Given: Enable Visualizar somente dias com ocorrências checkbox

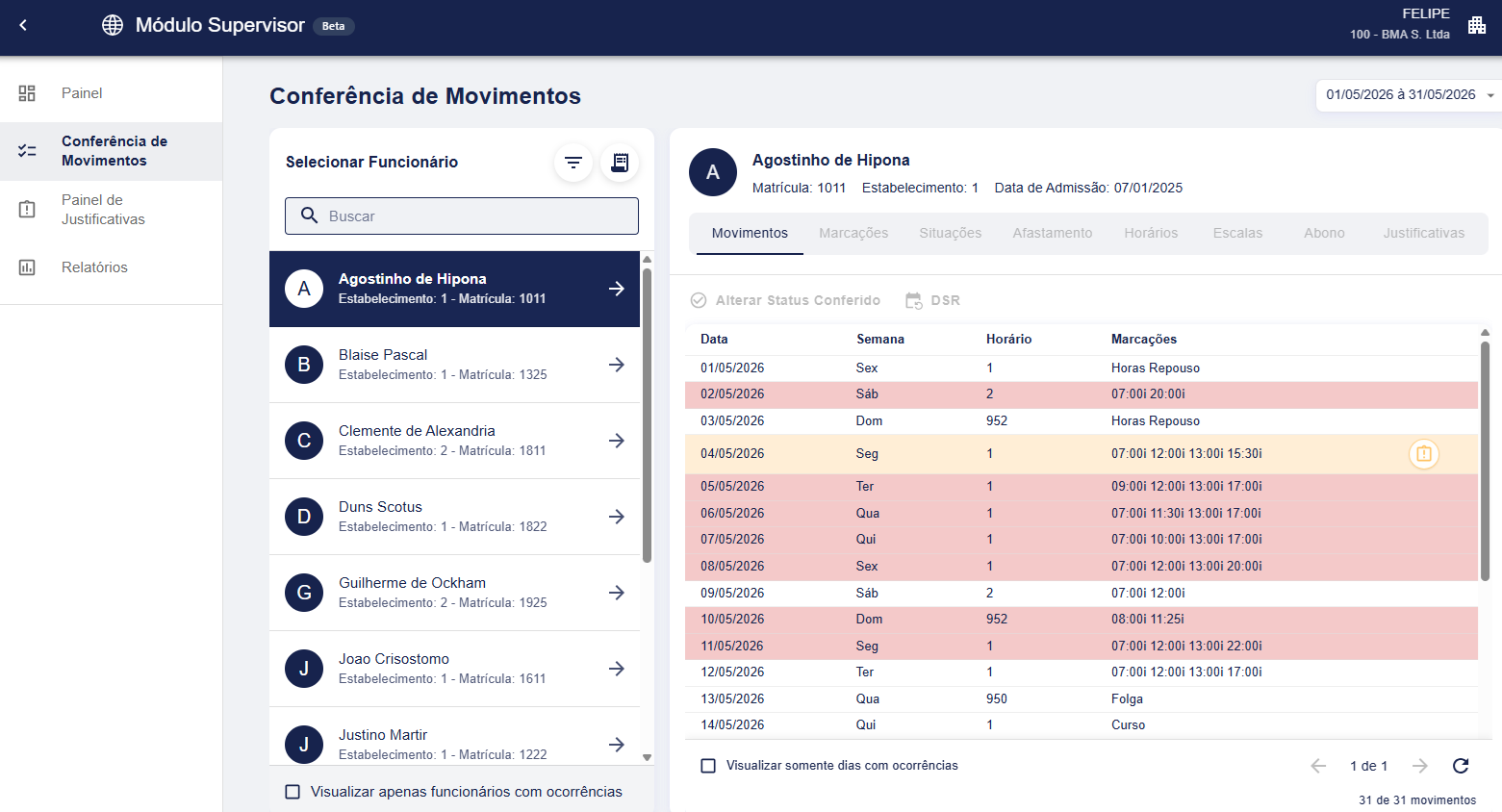Looking at the screenshot, I should (x=708, y=766).
